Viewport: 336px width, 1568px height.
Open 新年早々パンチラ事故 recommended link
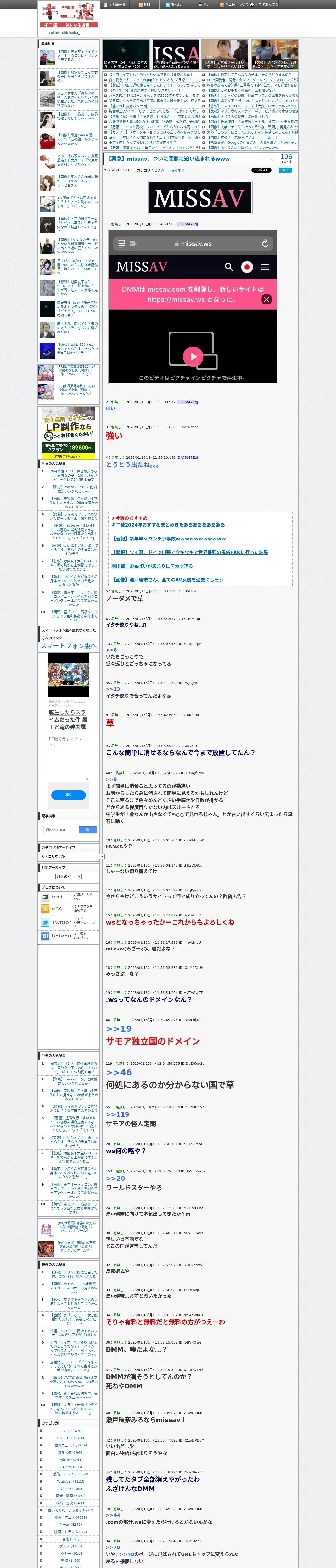pos(169,539)
